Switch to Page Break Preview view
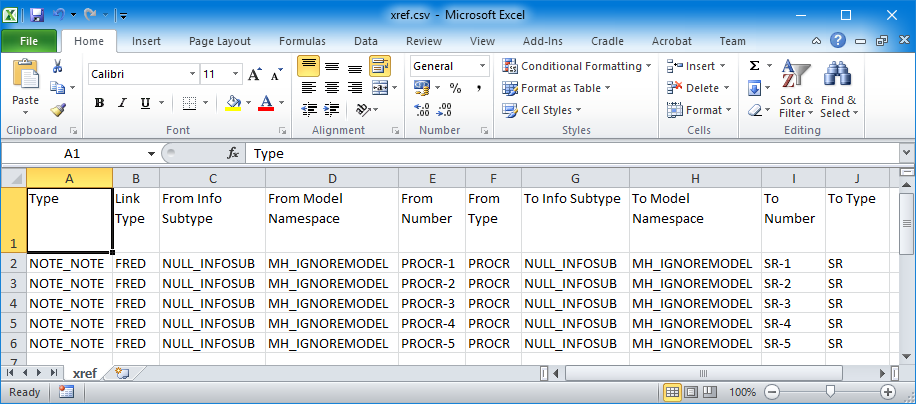Image resolution: width=916 pixels, height=404 pixels. click(x=709, y=392)
